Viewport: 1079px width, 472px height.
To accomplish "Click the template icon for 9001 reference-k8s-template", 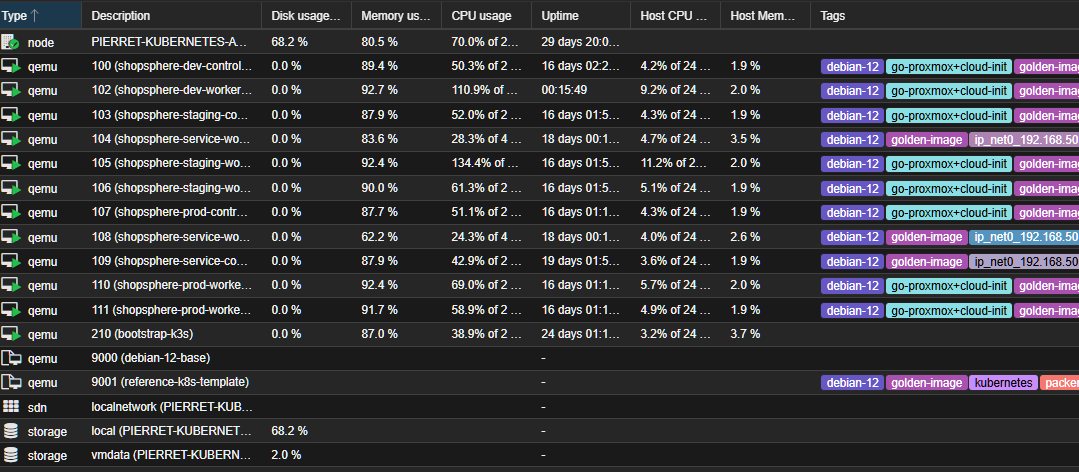I will [10, 383].
